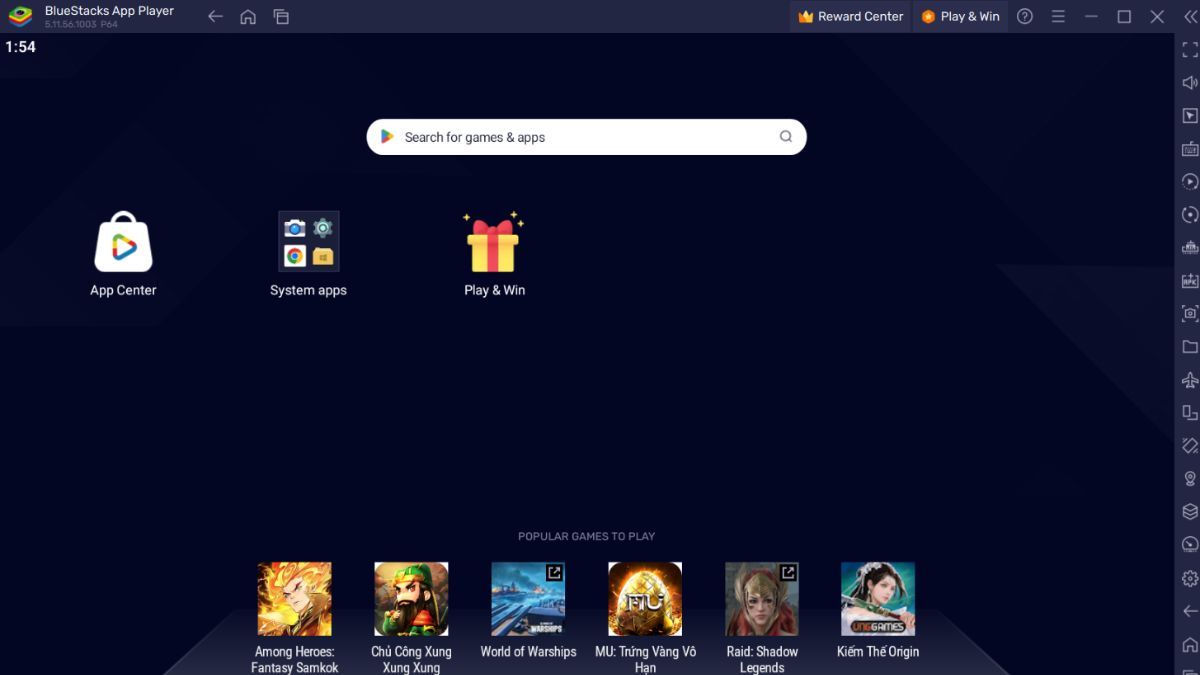Click the BlueStacks logo in title bar
This screenshot has height=675, width=1200.
coord(20,16)
